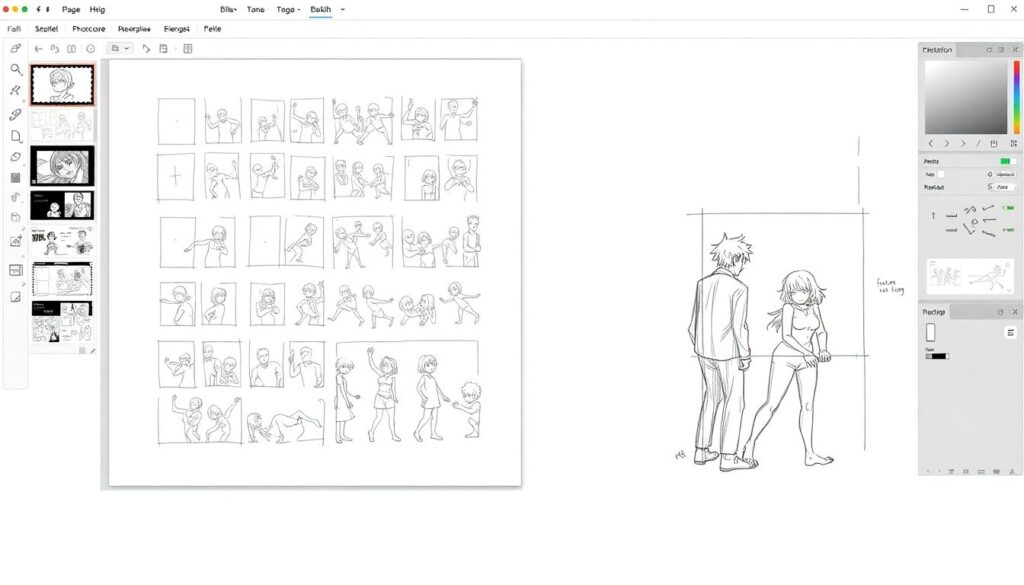
Task: Open the folder dropdown in toolbar
Action: point(120,48)
